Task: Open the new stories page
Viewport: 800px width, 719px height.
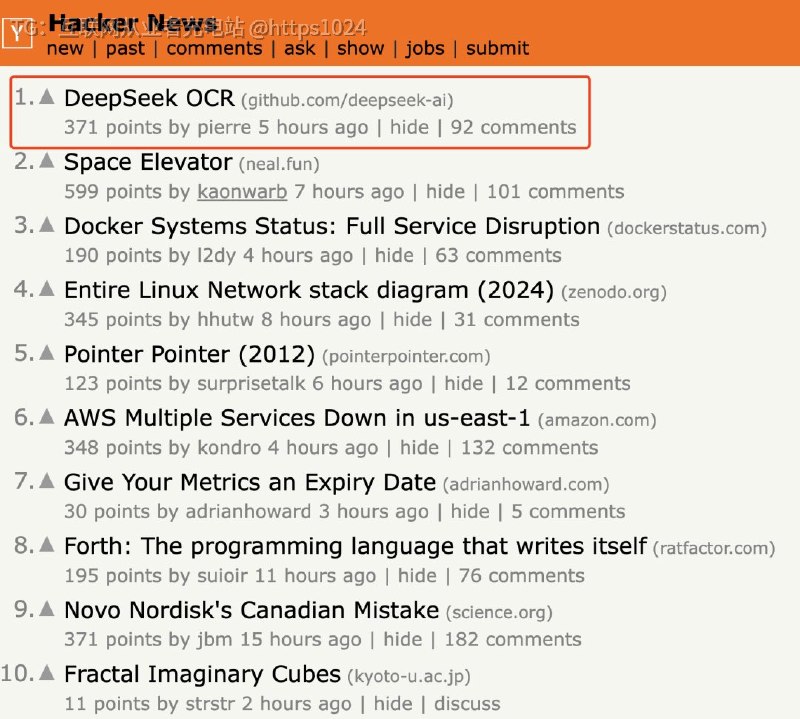Action: coord(65,48)
